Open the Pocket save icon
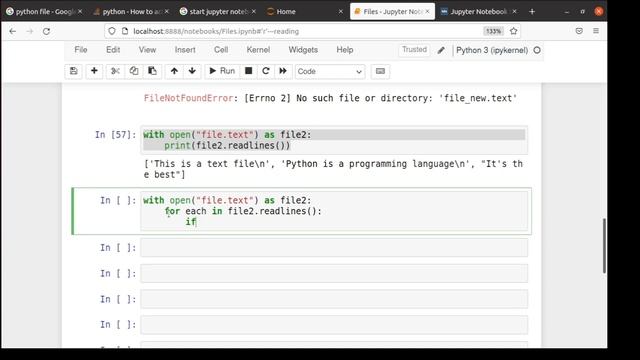This screenshot has width=640, height=360. pyautogui.click(x=579, y=31)
